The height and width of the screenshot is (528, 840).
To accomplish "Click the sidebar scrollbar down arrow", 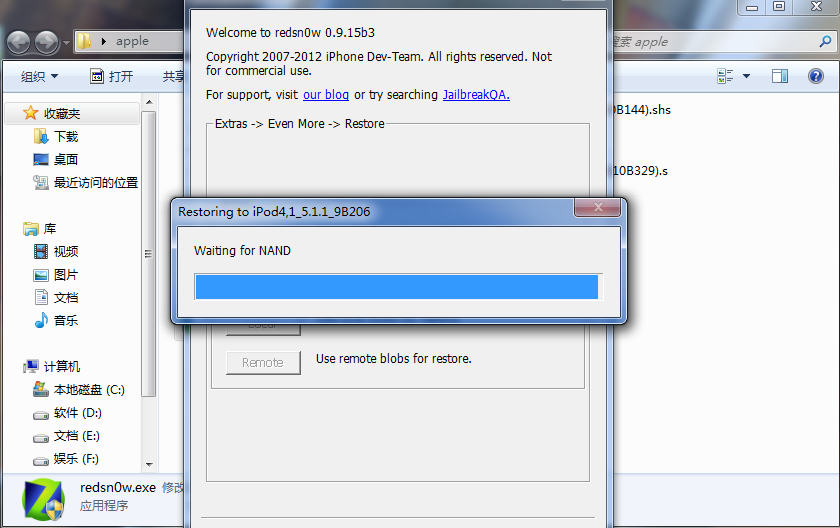I will (149, 464).
